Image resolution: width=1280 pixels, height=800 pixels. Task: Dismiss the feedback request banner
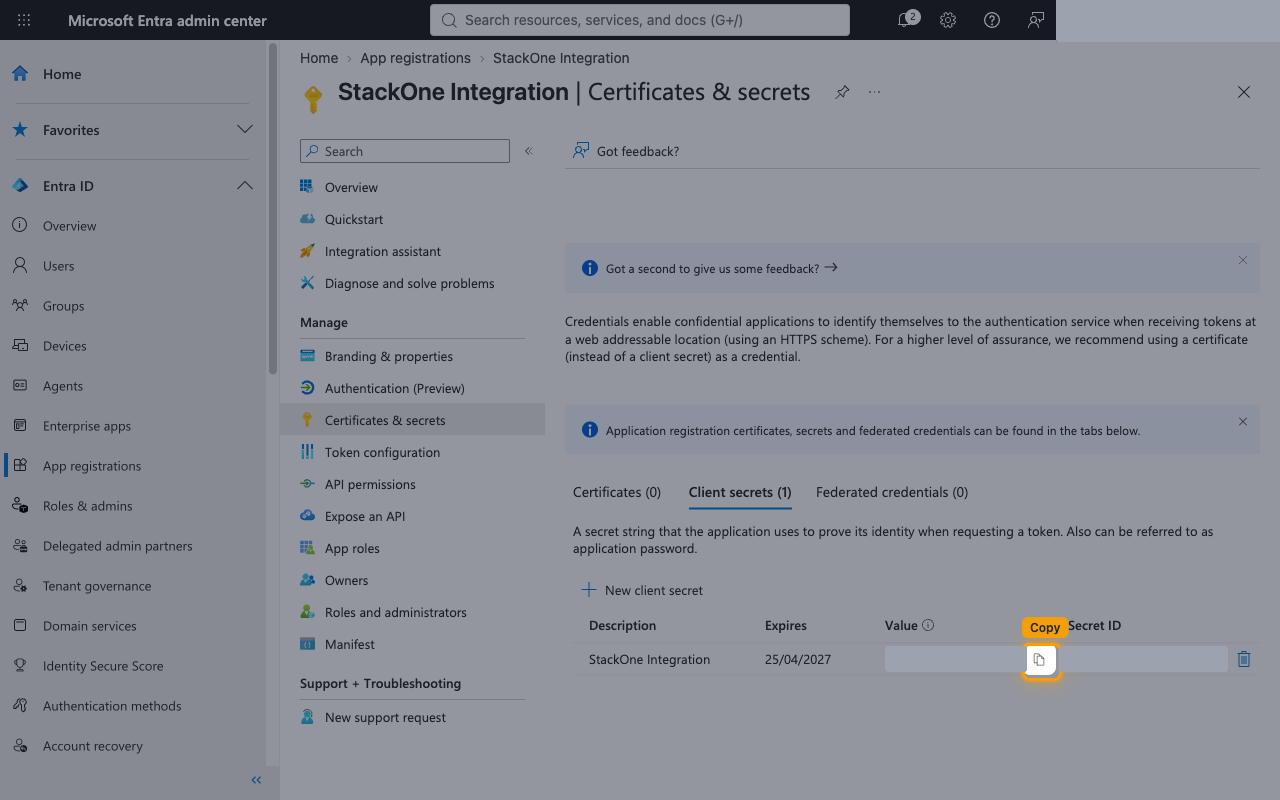click(1243, 260)
